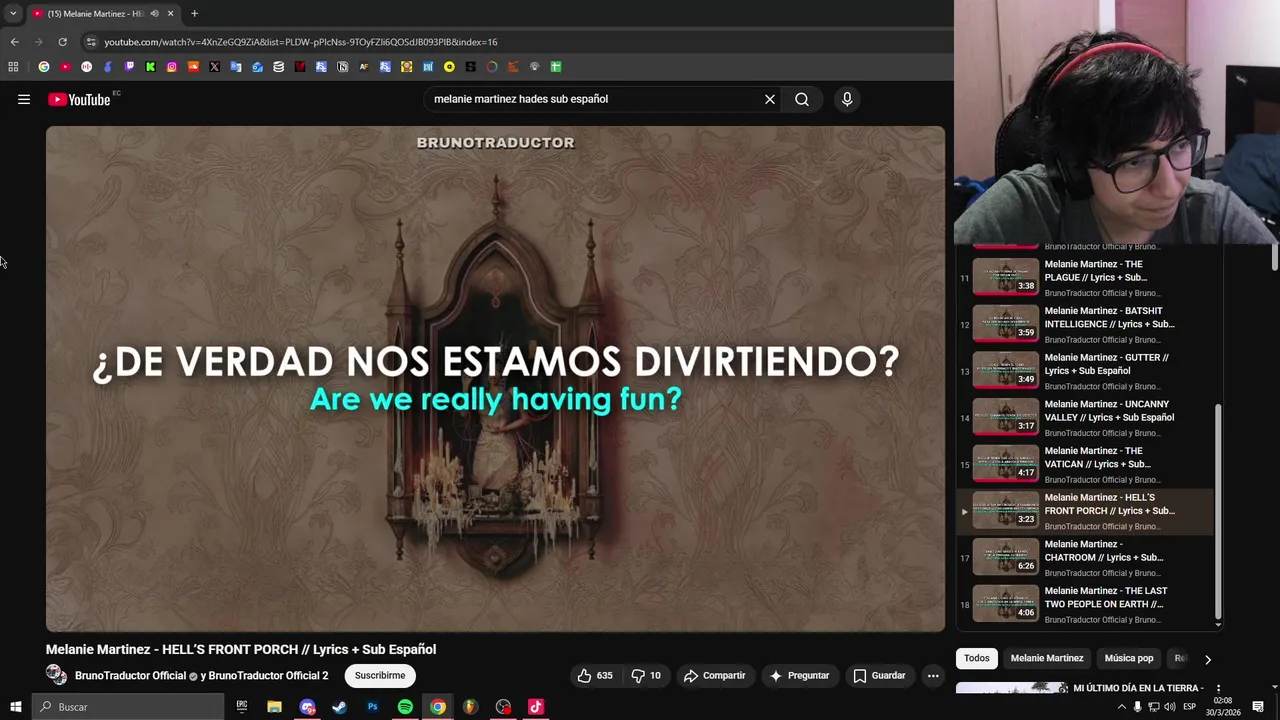Open the SoundCloud bookmark
This screenshot has width=1280, height=720.
(193, 67)
